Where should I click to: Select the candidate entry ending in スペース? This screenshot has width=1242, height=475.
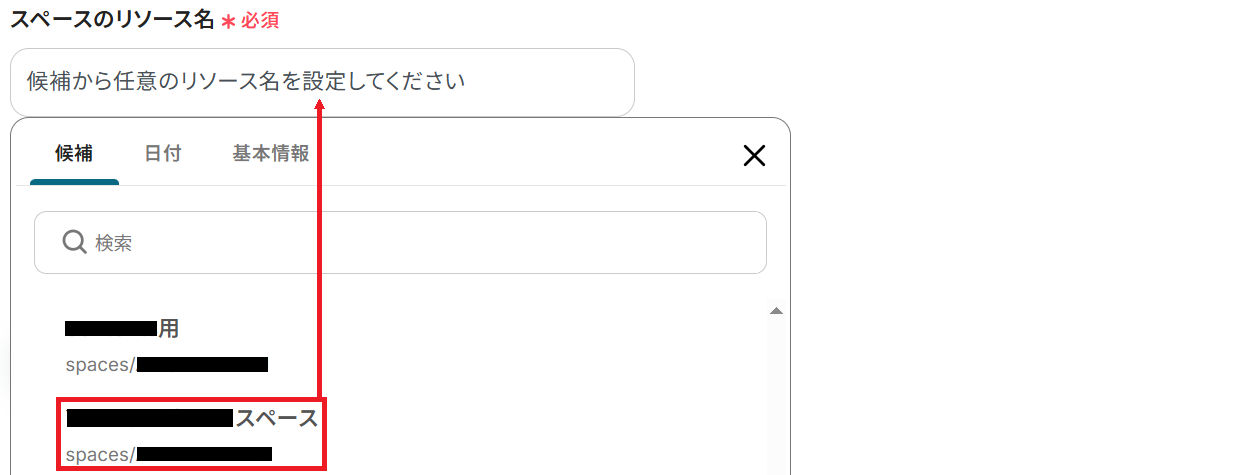click(189, 435)
